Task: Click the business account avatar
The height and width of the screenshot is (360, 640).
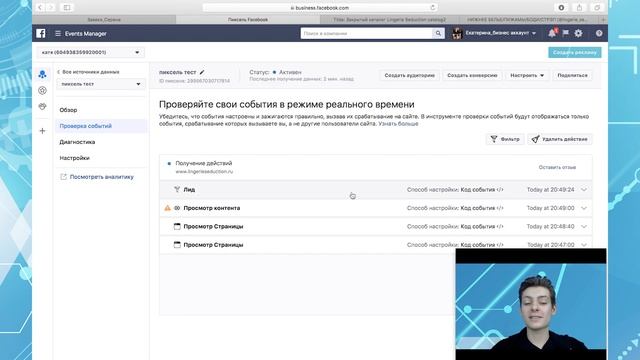Action: (457, 33)
